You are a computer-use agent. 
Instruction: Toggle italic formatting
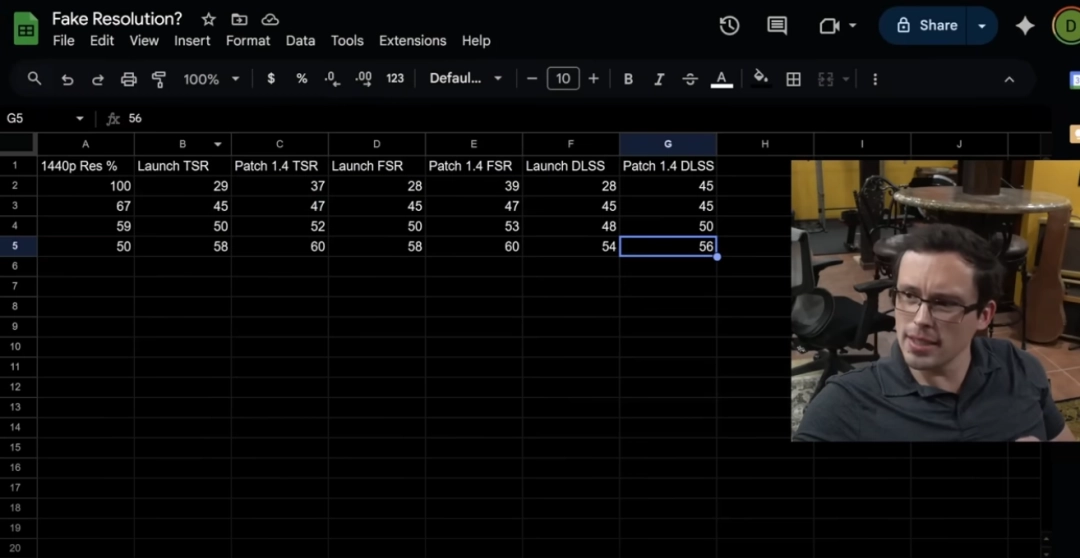coord(658,79)
